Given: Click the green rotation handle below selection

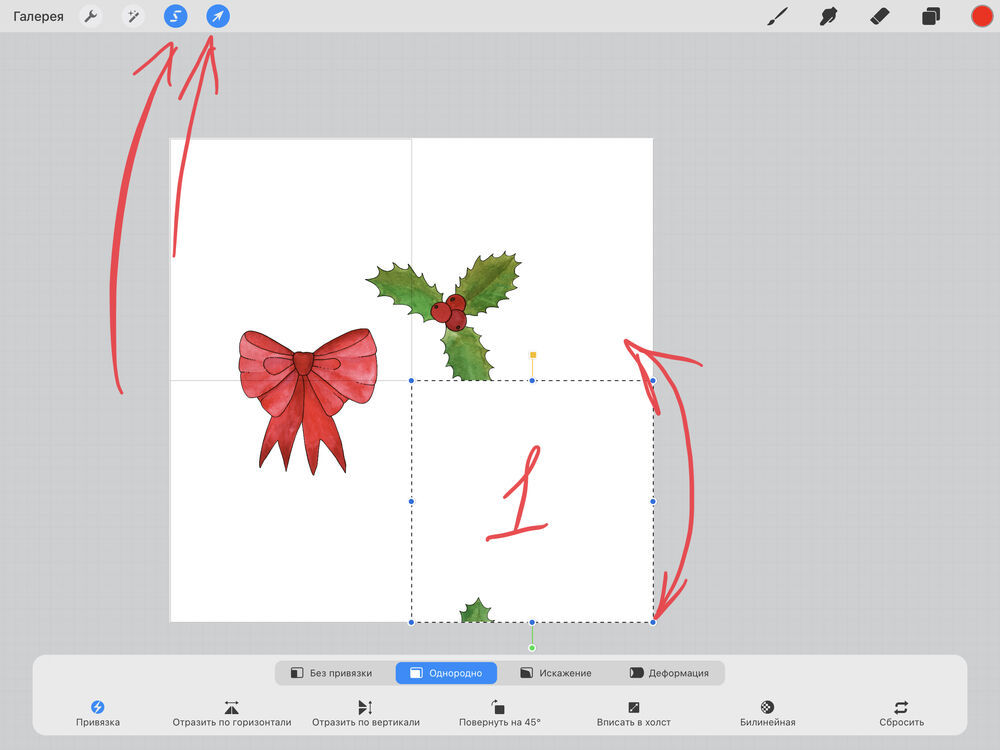Looking at the screenshot, I should (532, 648).
